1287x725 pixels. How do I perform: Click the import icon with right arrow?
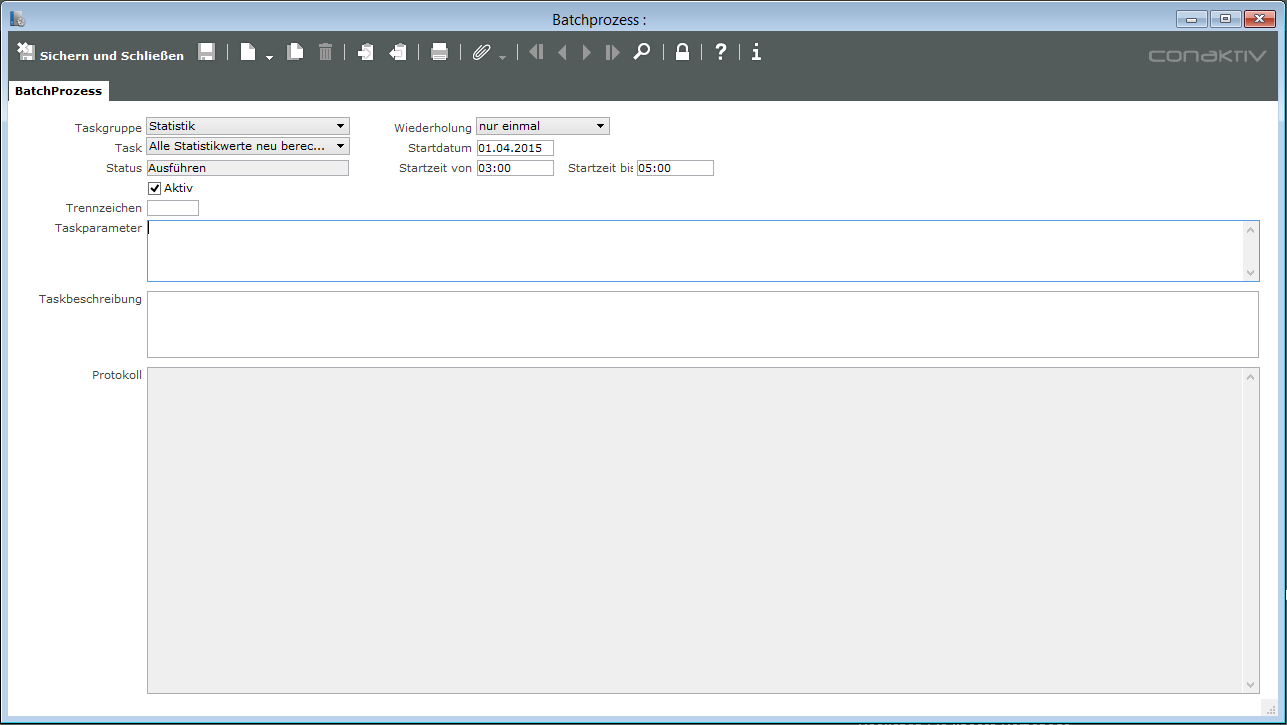click(x=366, y=53)
